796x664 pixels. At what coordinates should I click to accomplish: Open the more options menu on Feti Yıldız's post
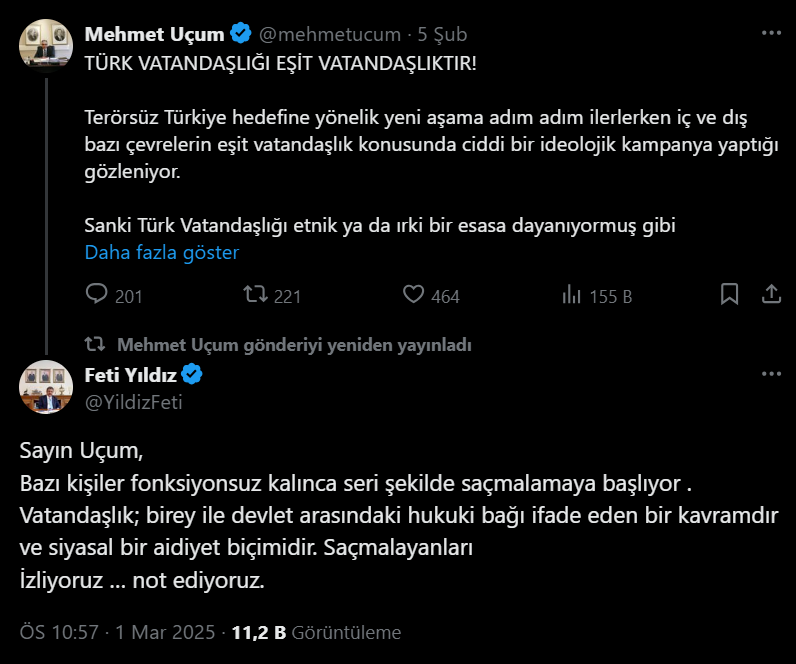tap(771, 374)
